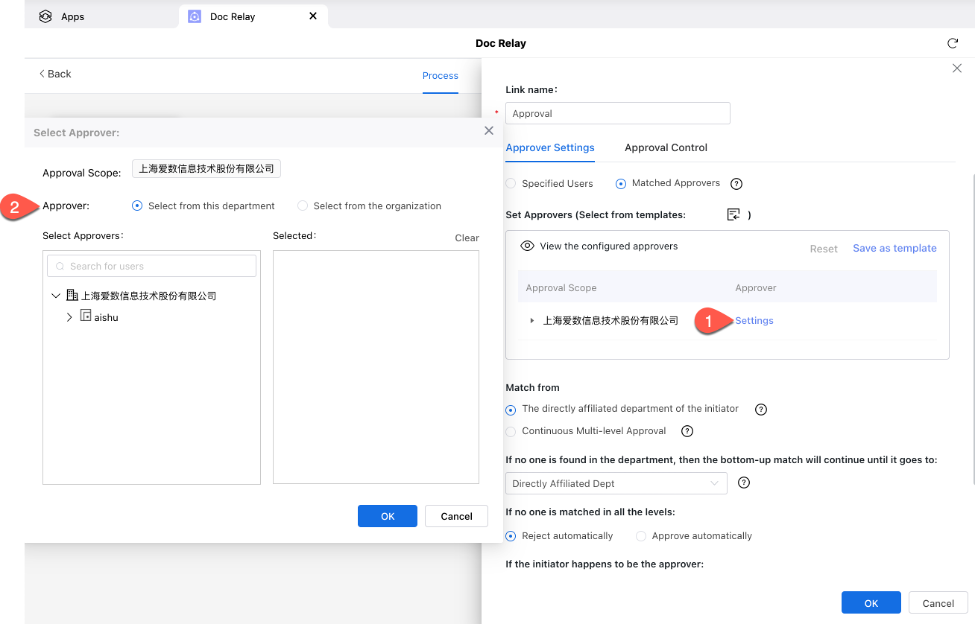Select the Specified Users radio button

coord(512,184)
